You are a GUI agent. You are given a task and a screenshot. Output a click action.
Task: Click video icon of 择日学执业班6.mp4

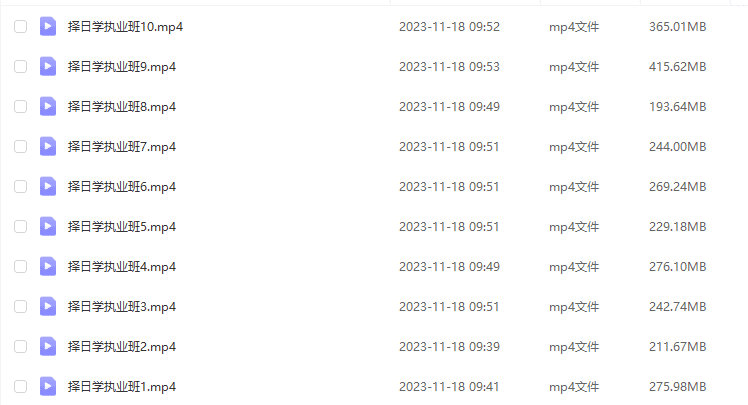click(48, 187)
